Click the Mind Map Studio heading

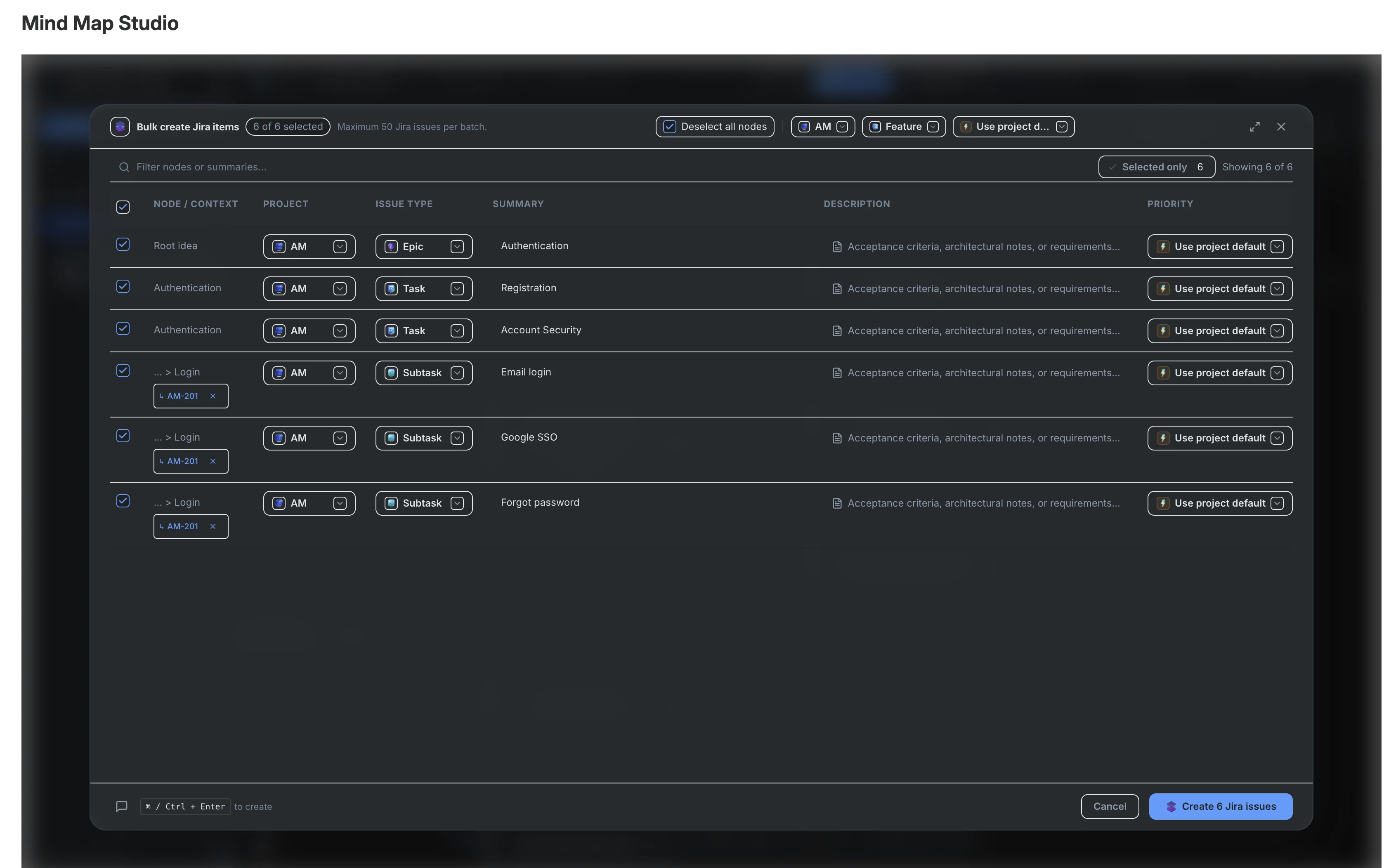coord(100,24)
